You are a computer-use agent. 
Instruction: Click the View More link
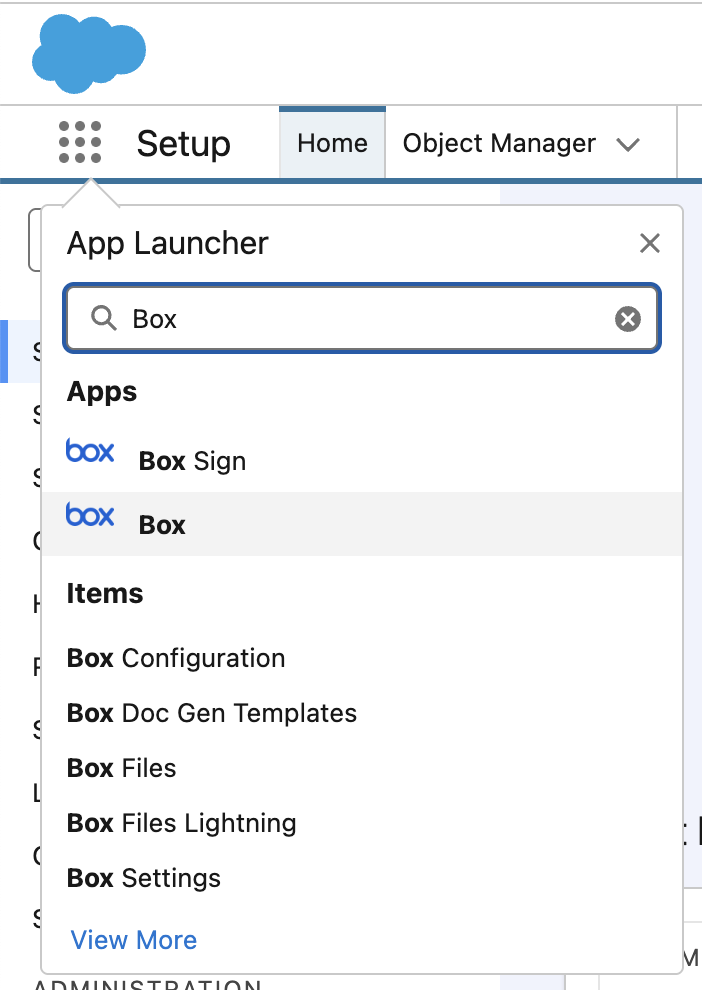coord(134,940)
